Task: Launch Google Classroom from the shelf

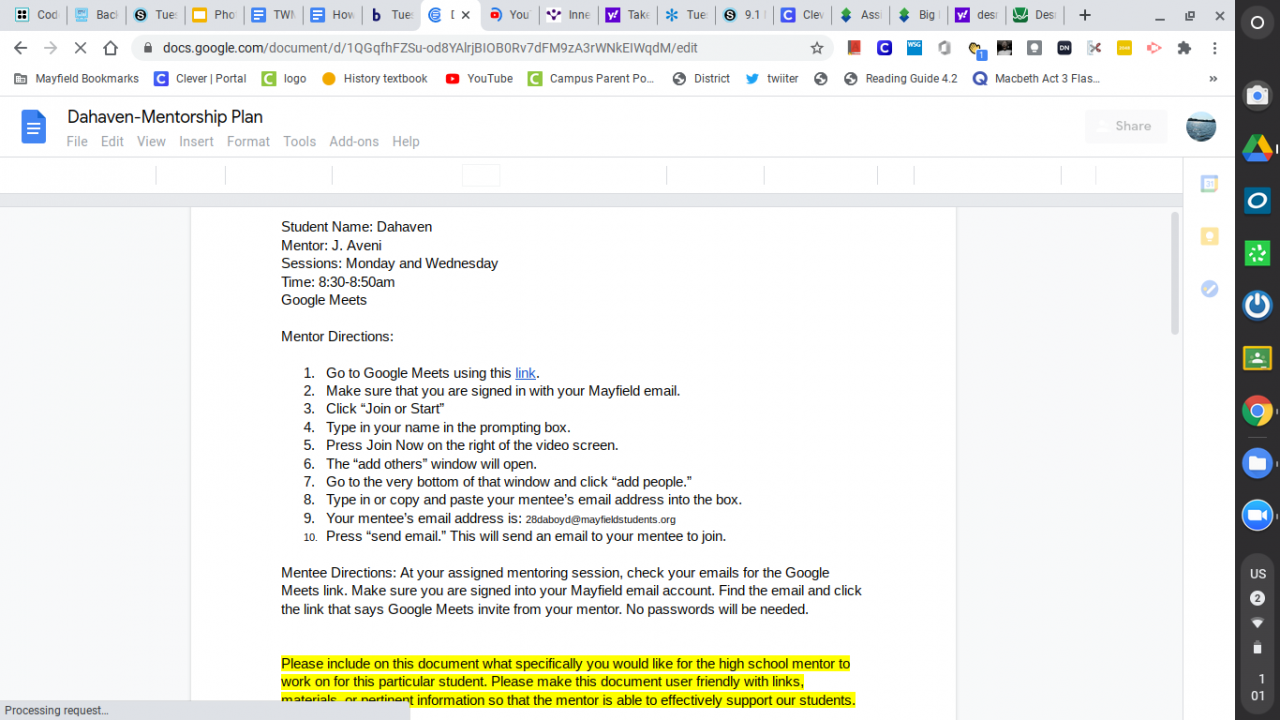Action: [1257, 357]
